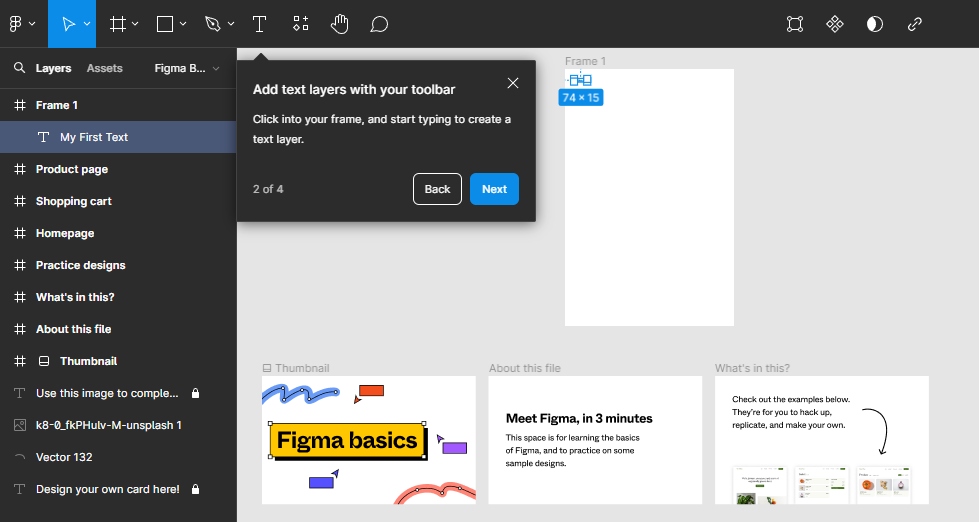The height and width of the screenshot is (522, 979).
Task: Click the Create component icon
Action: [835, 24]
